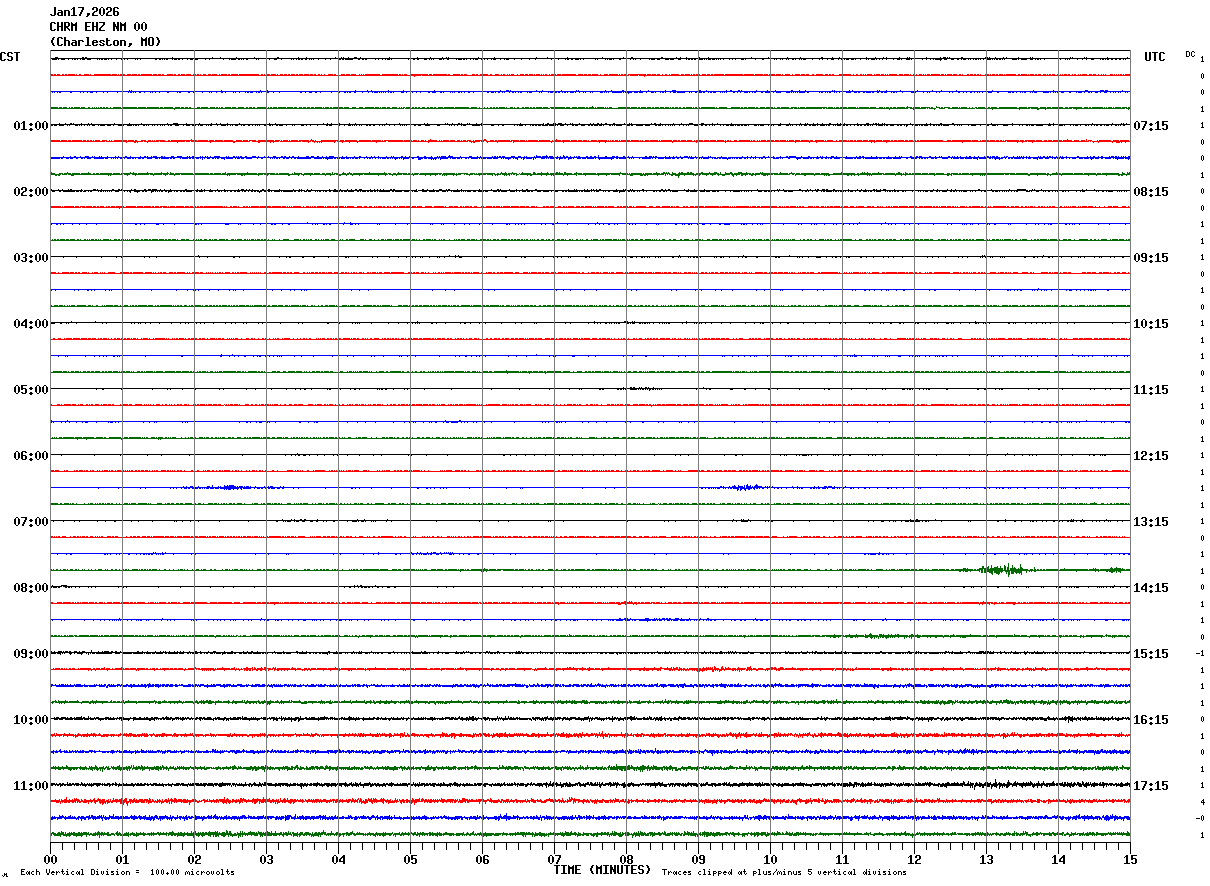This screenshot has height=886, width=1210.
Task: Select the (Charleston, MO) location label
Action: [105, 42]
